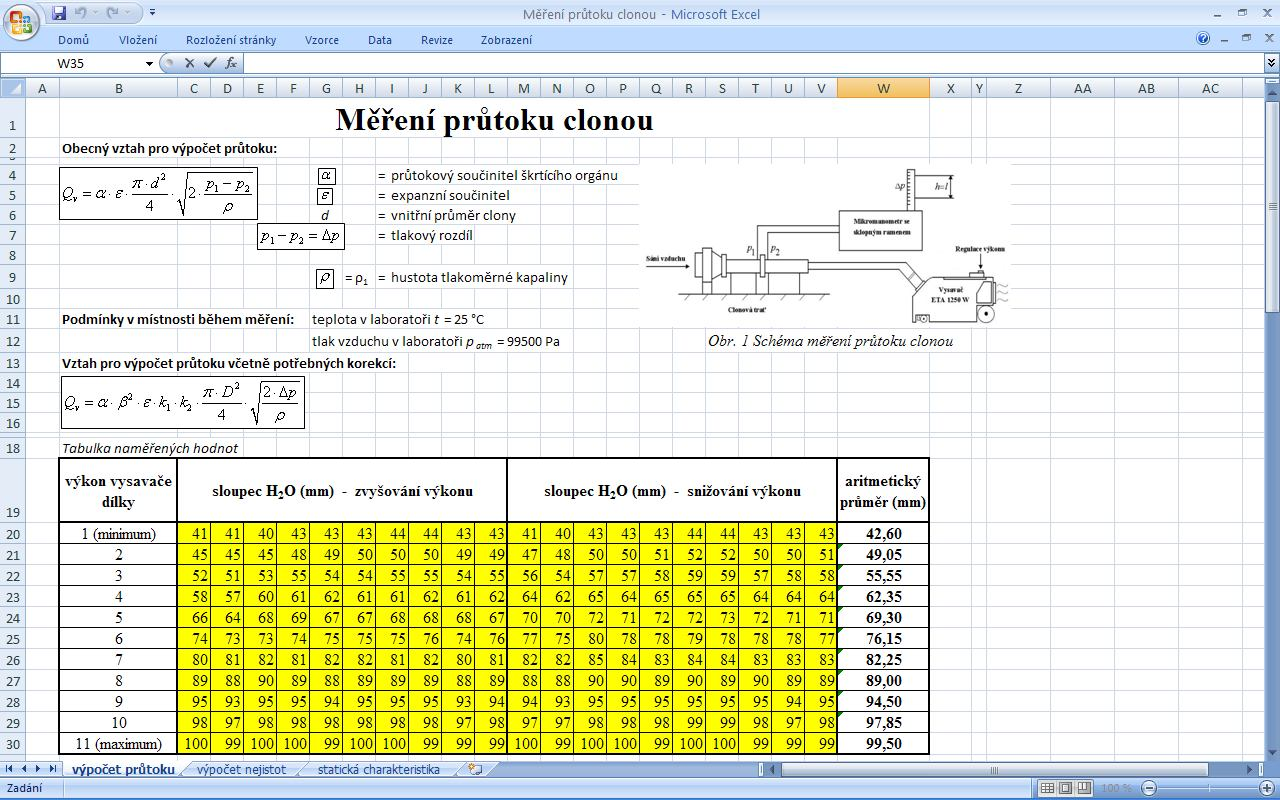Zoom out with the minus button
1280x800 pixels.
(x=1149, y=788)
